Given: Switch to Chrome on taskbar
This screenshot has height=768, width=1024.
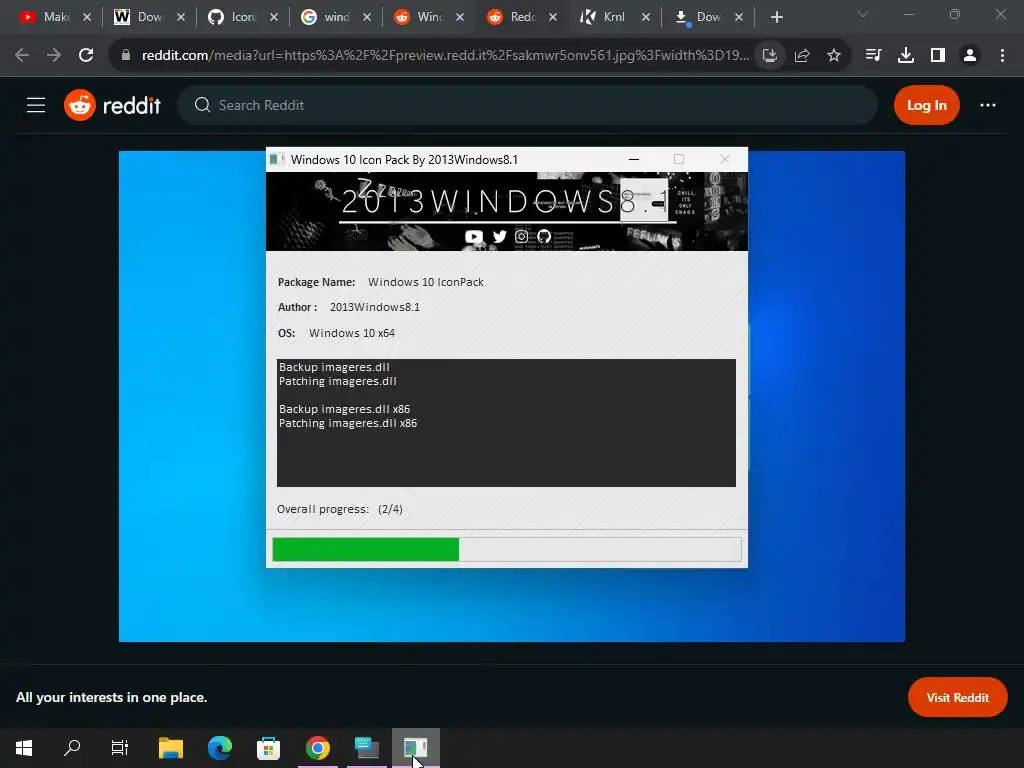Looking at the screenshot, I should pyautogui.click(x=318, y=748).
